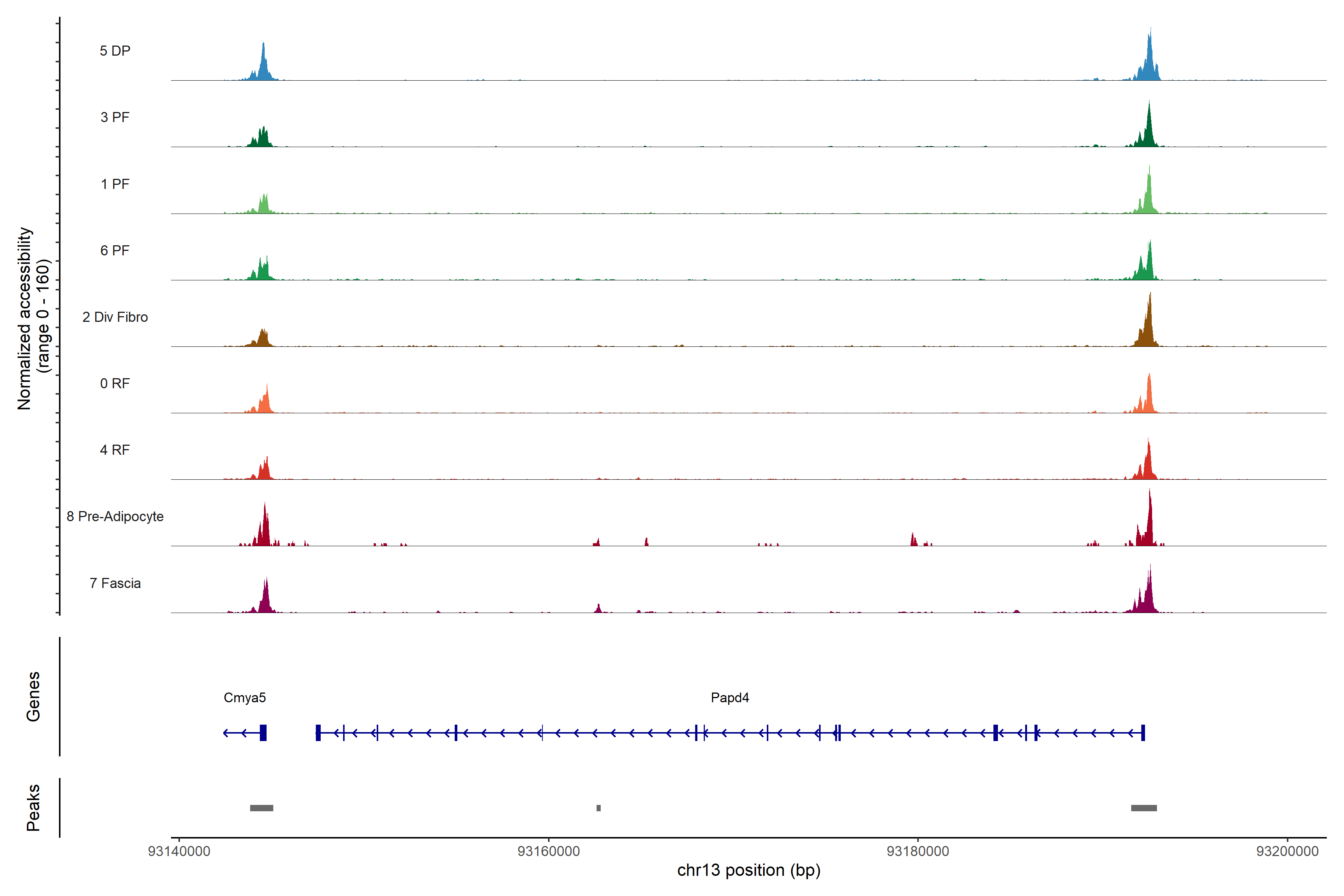Click the 2 Div Fibro label
Viewport: 1344px width, 896px height.
point(115,317)
